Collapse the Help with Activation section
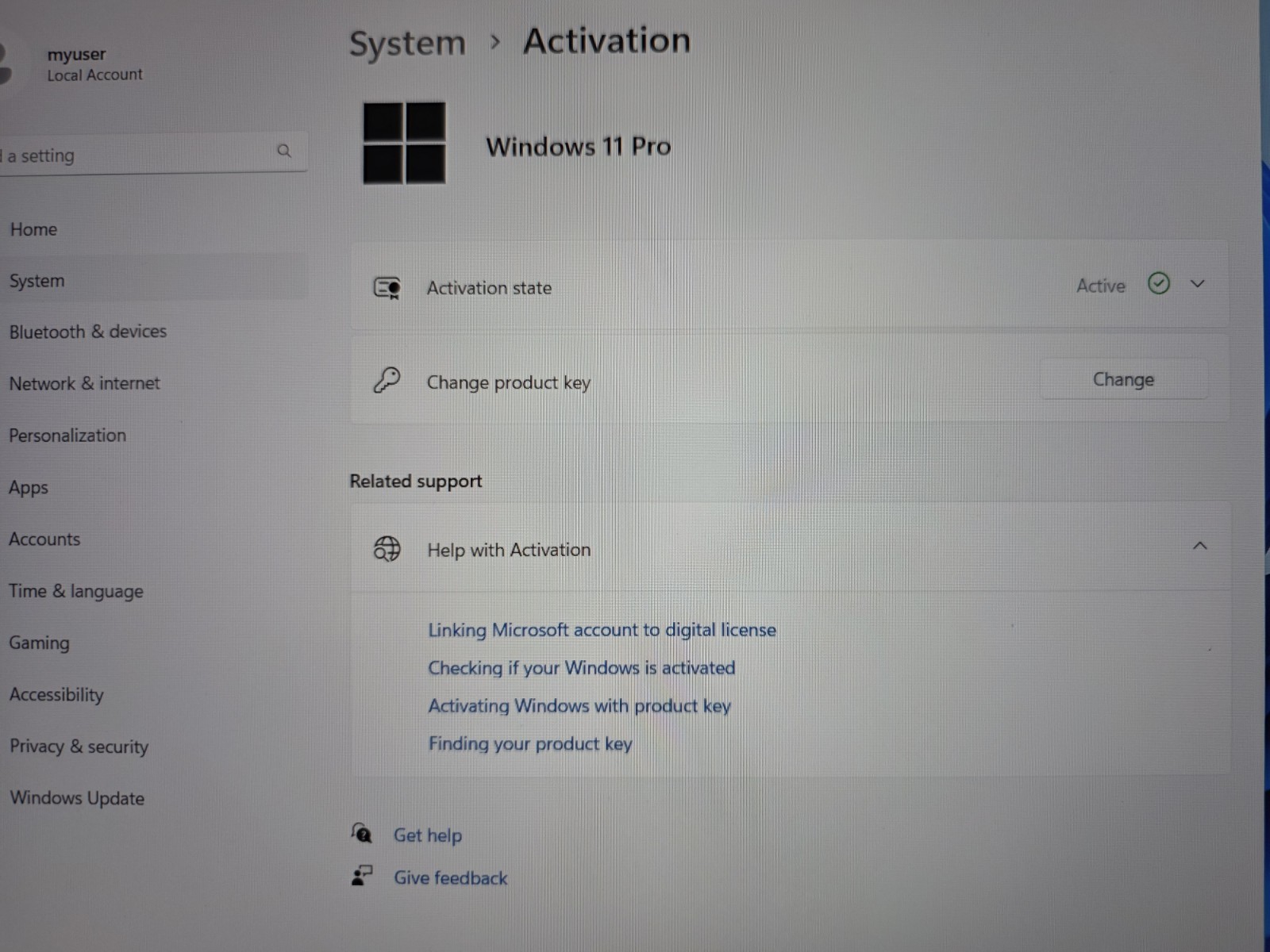1270x952 pixels. 1200,546
